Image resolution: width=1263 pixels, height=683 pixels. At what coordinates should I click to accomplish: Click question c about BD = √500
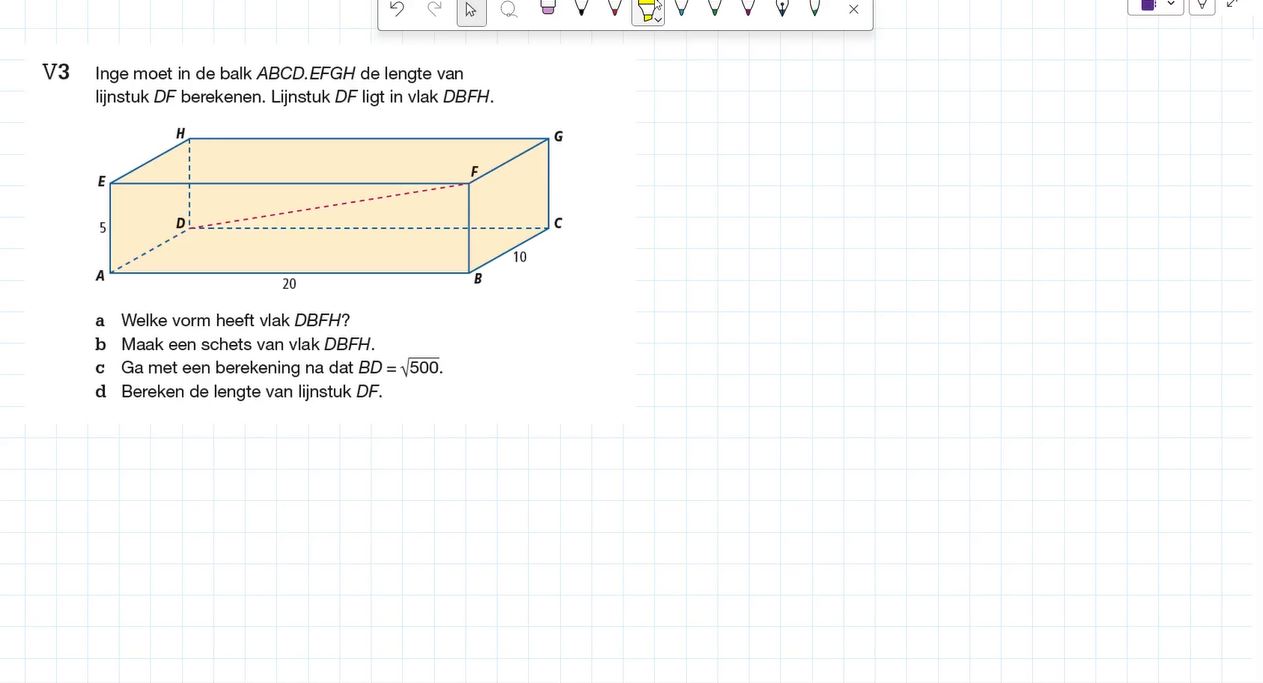[282, 368]
